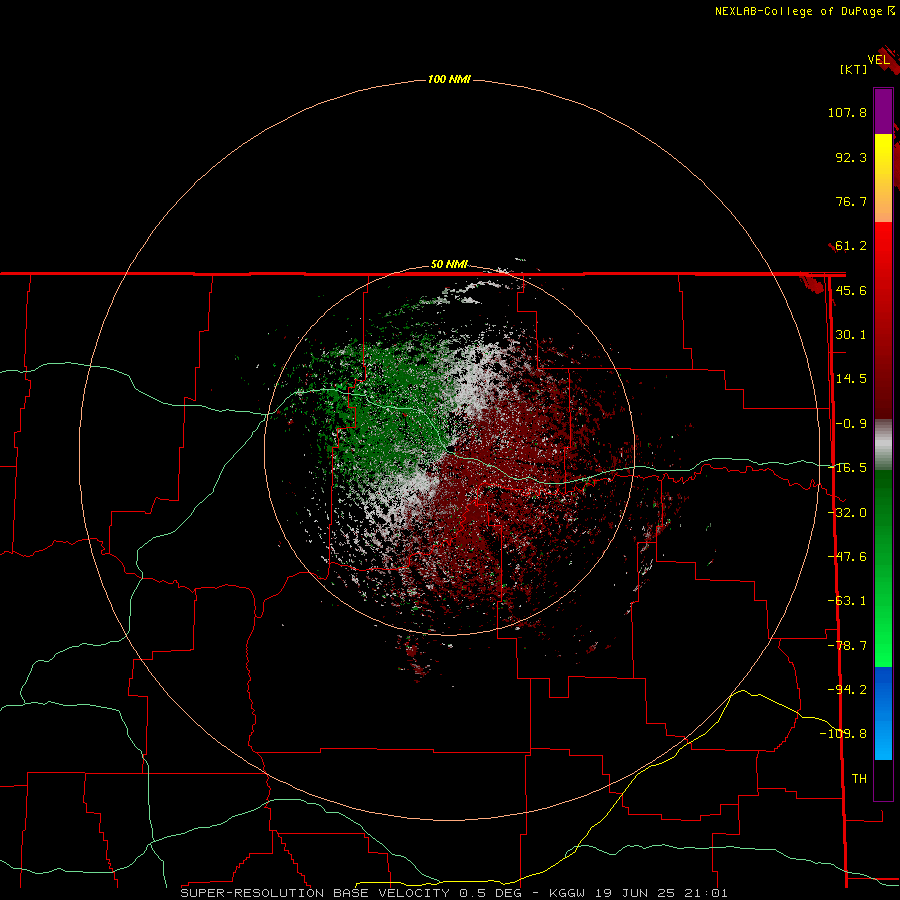This screenshot has height=900, width=900.
Task: Click the 100 NMI range ring label
Action: (x=449, y=79)
